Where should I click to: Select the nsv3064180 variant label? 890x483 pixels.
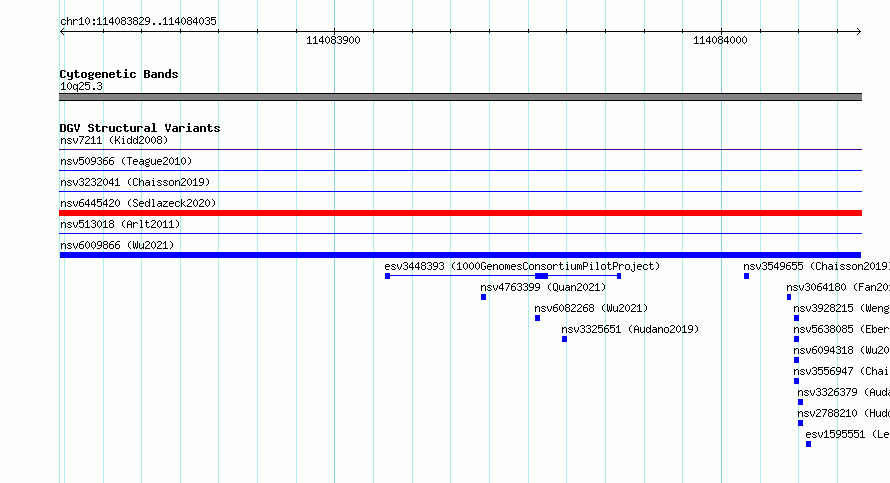tap(838, 287)
